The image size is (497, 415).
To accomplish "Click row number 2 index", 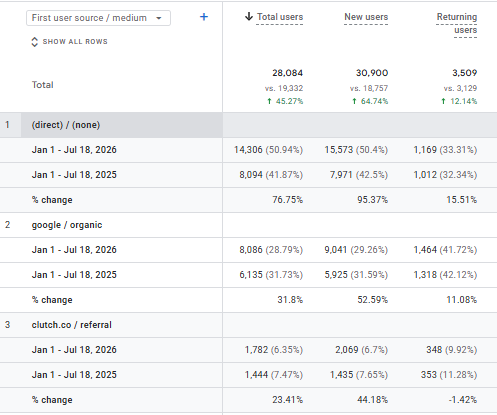I will tap(7, 225).
